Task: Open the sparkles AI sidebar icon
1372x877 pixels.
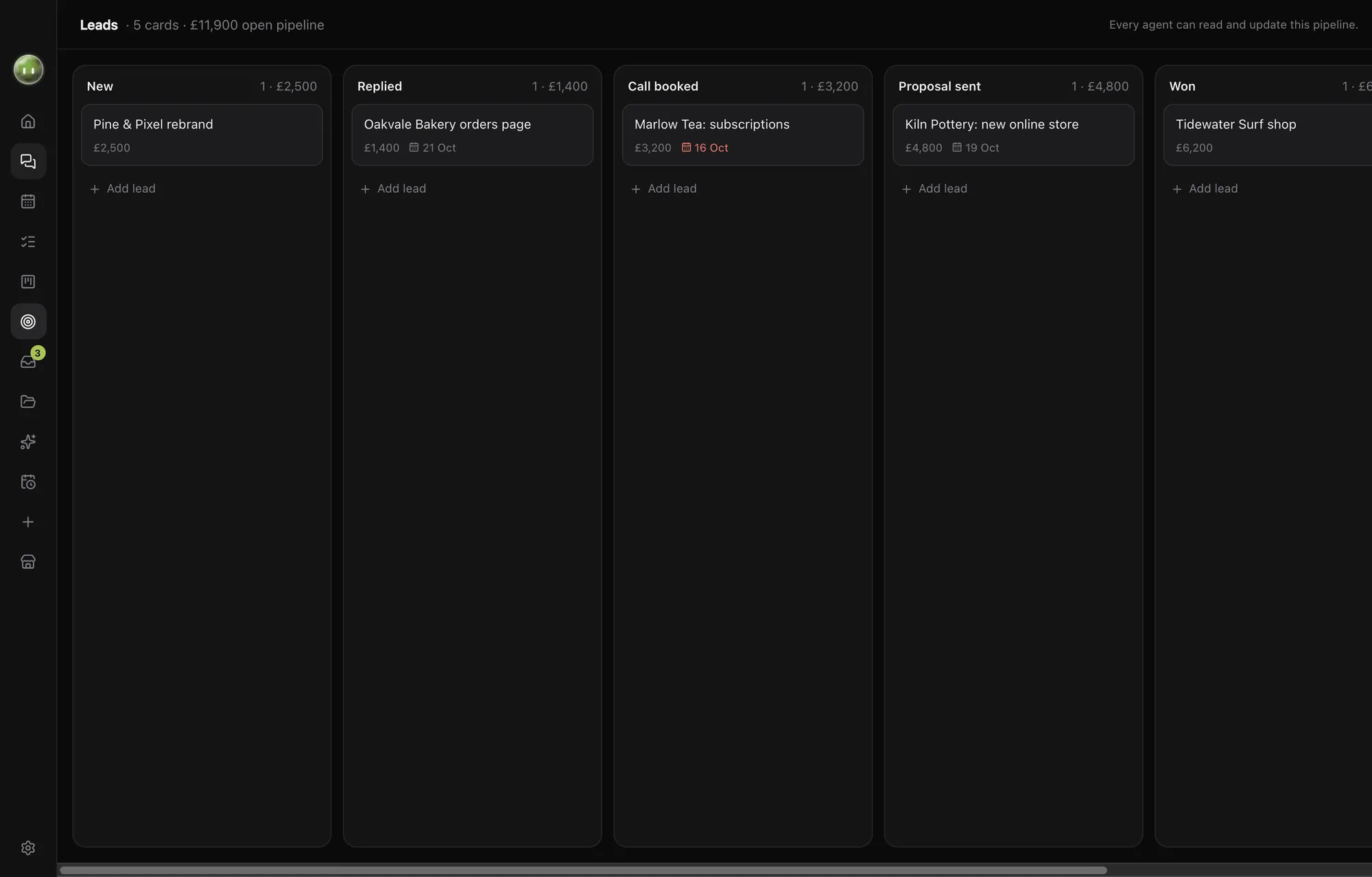Action: pyautogui.click(x=28, y=442)
